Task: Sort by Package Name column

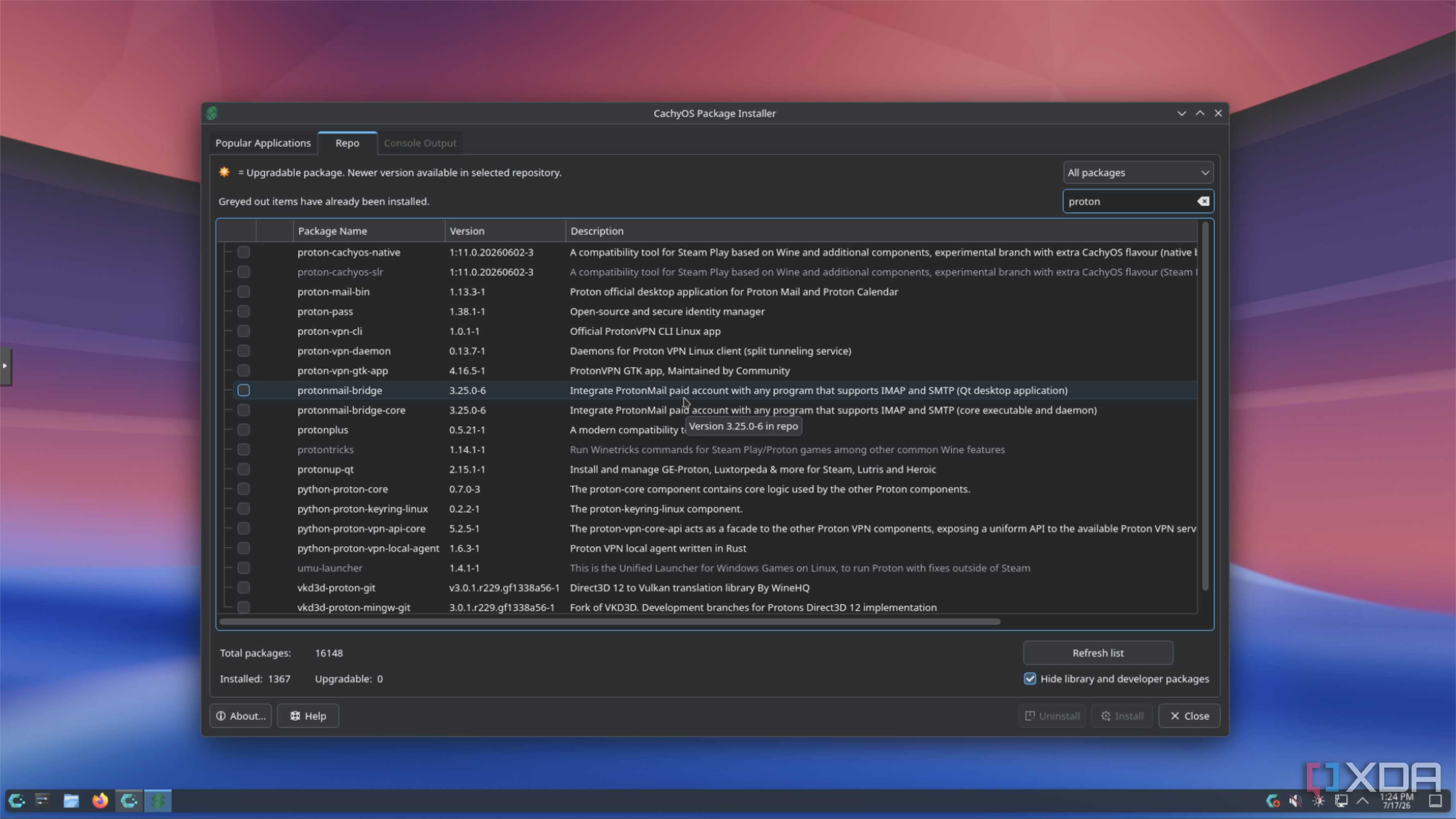Action: click(369, 231)
